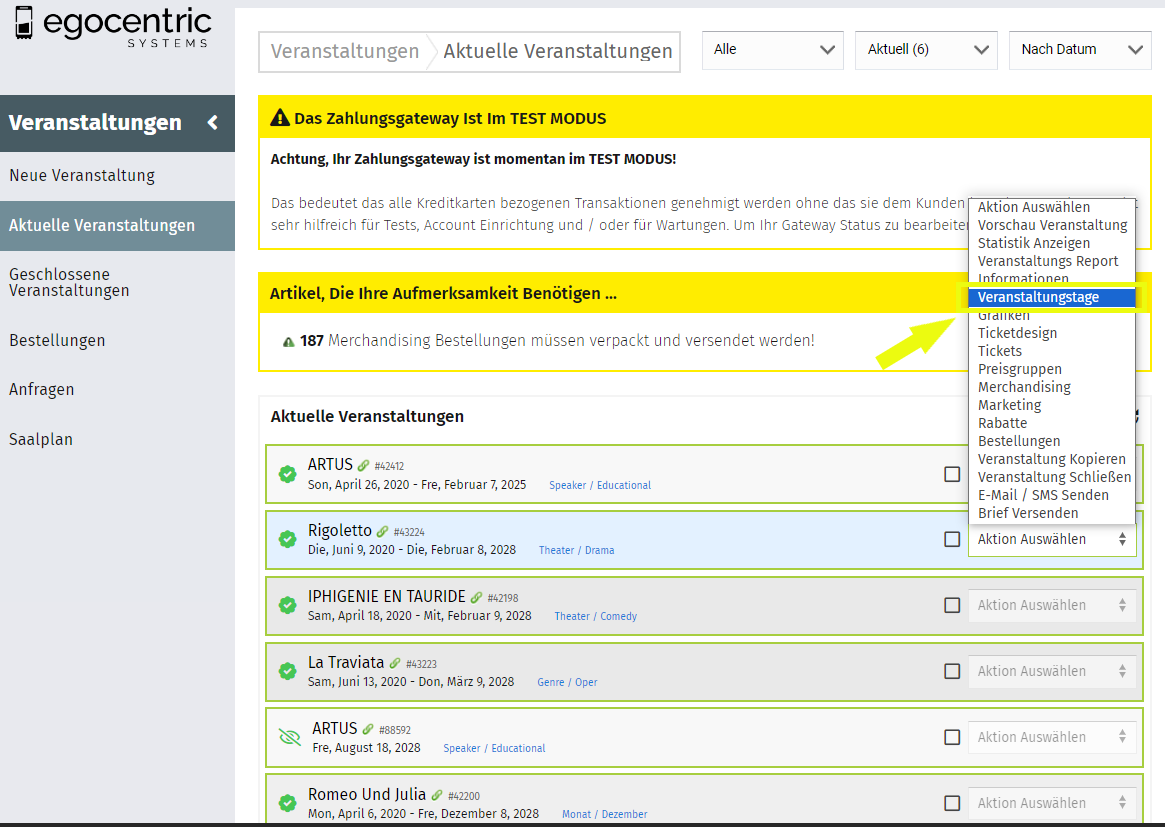Open Neue Veranstaltung in the sidebar
This screenshot has width=1165, height=827.
point(82,176)
